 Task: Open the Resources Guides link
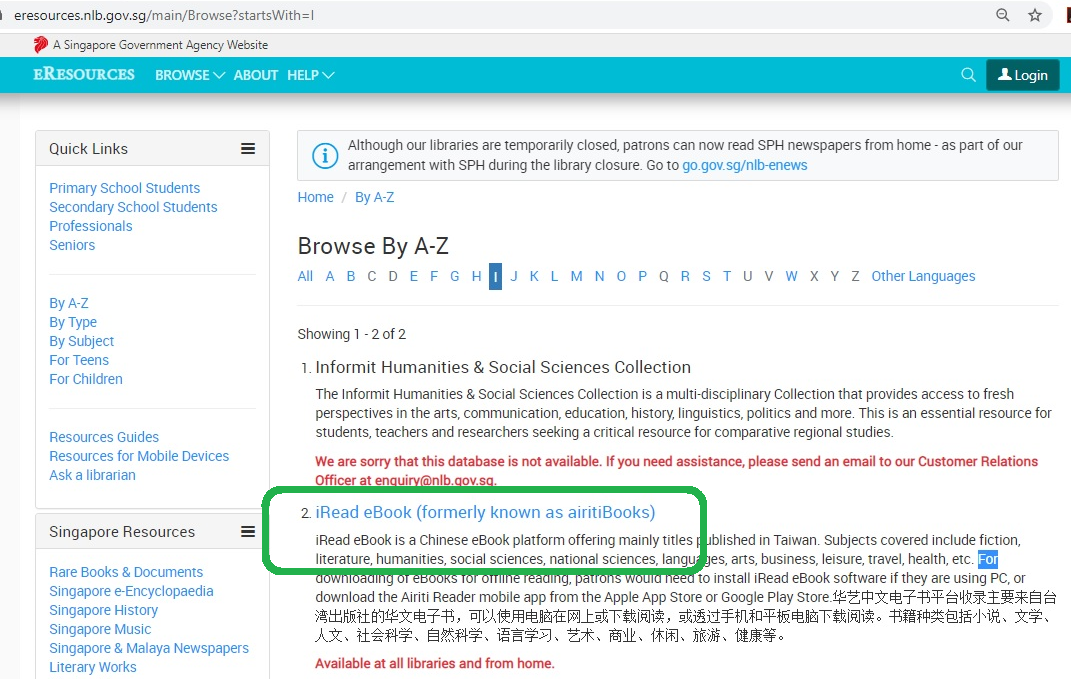104,437
